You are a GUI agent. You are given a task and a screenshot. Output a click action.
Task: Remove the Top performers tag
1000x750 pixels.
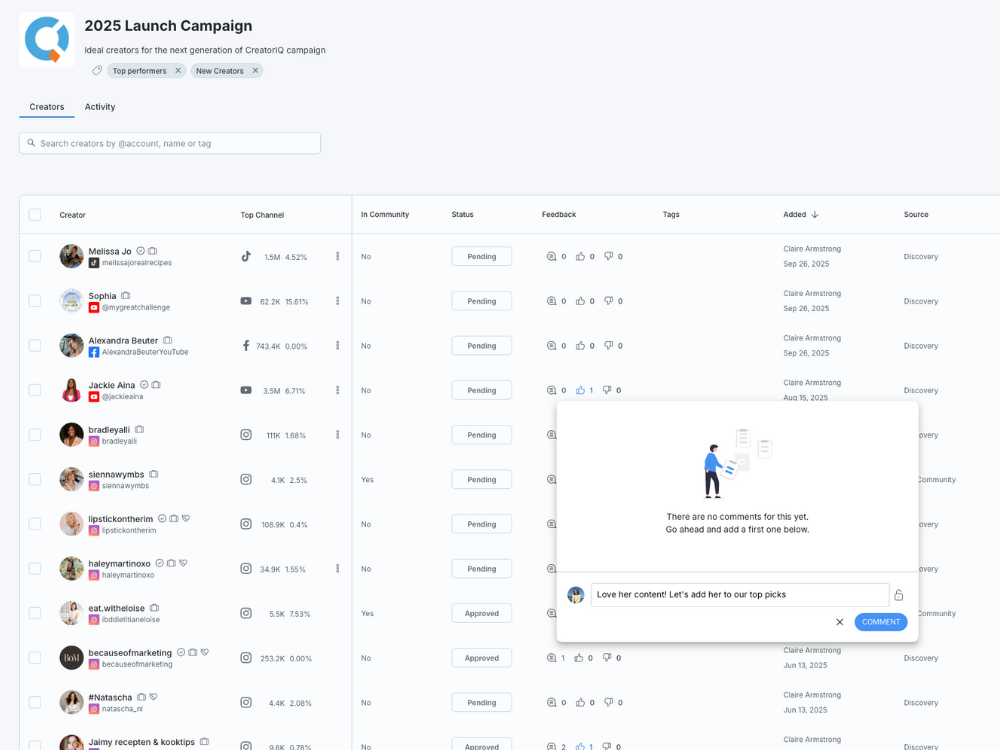coord(178,71)
